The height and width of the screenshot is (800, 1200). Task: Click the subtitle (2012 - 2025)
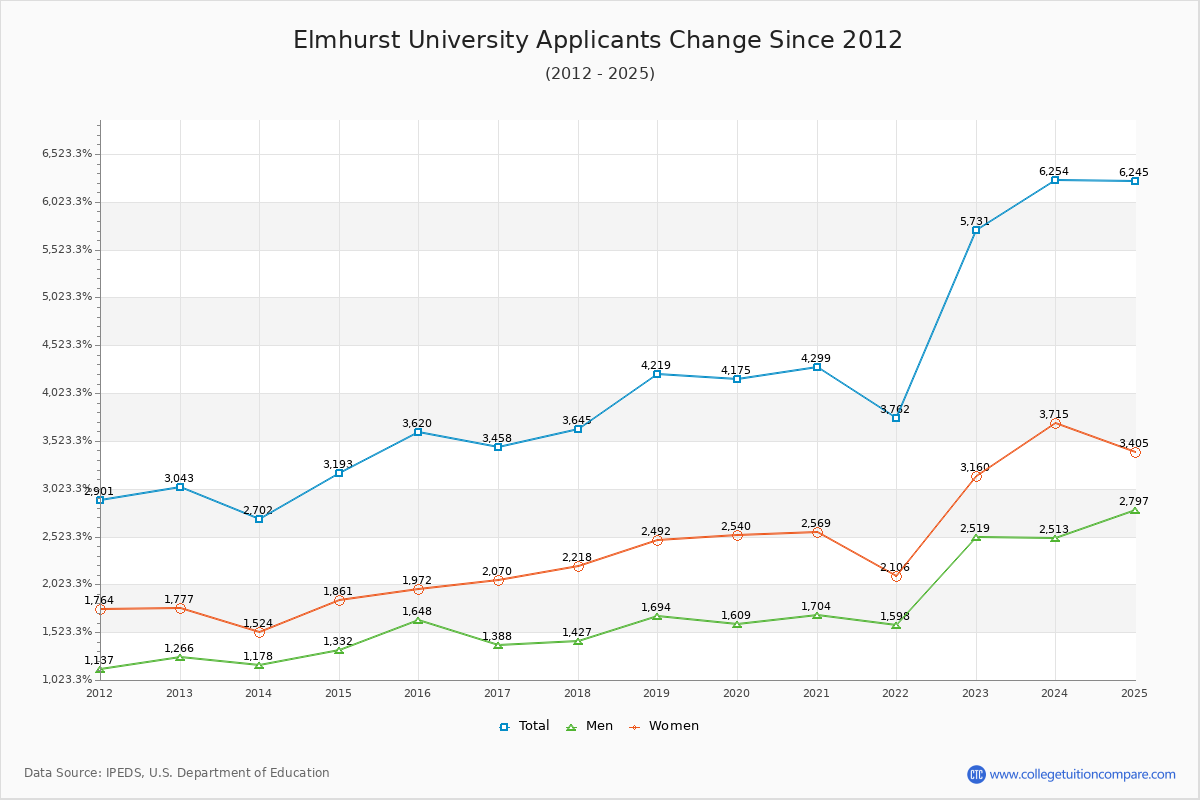coord(600,73)
